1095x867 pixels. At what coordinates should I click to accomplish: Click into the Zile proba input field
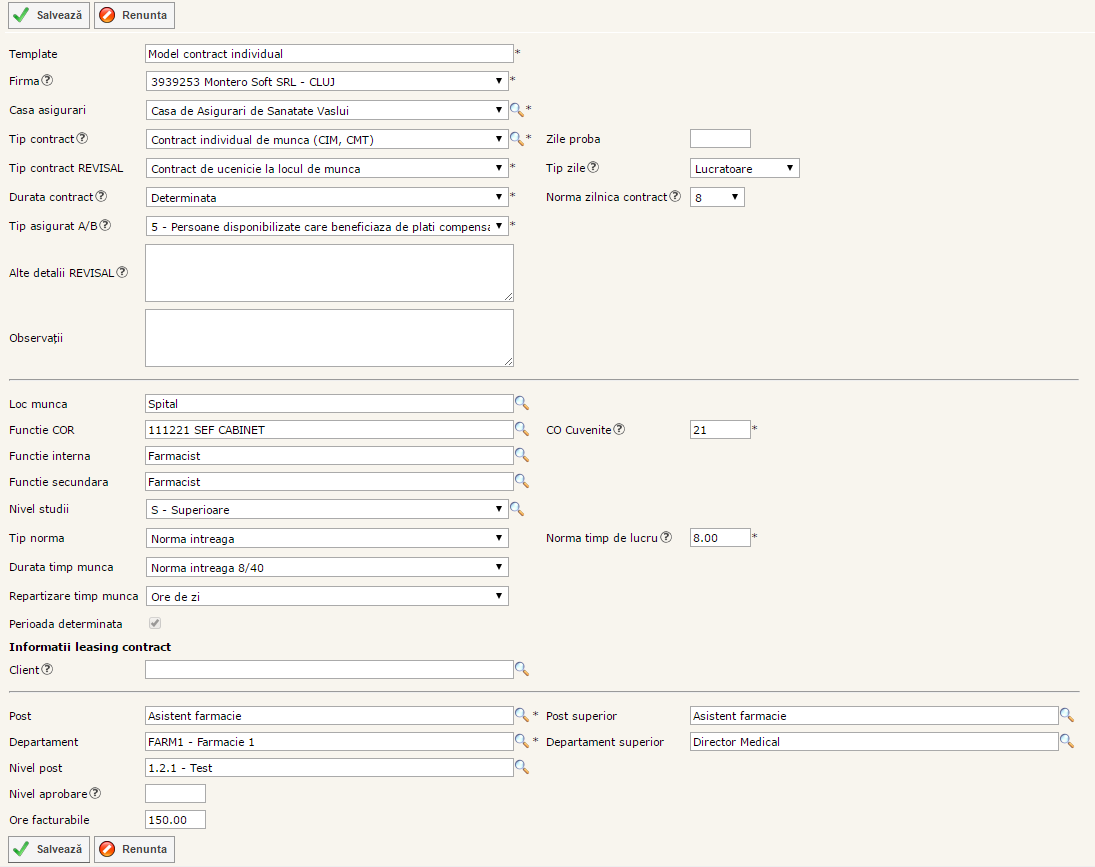coord(720,139)
